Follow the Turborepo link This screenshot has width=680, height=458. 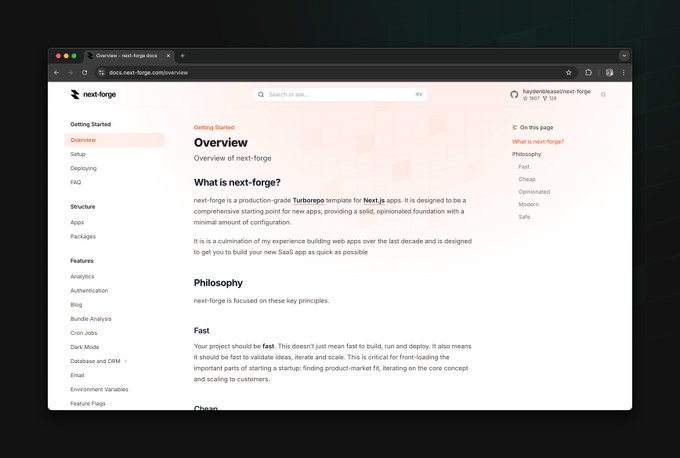click(x=308, y=200)
